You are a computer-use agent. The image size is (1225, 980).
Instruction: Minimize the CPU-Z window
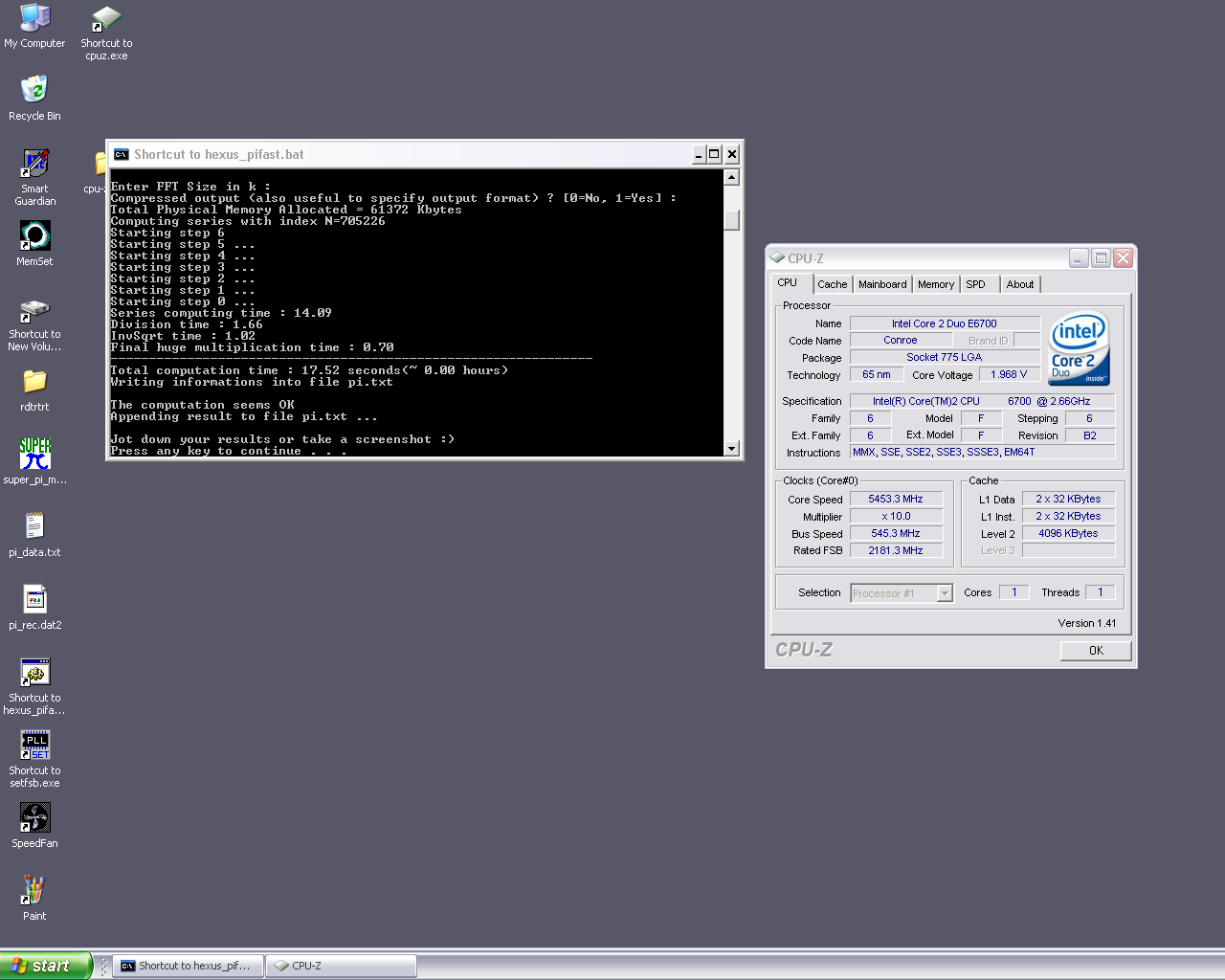(x=1079, y=258)
